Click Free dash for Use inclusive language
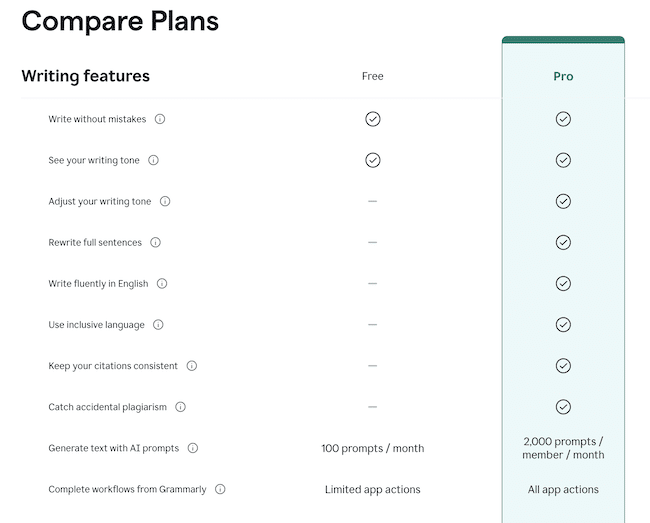Viewport: 650px width, 523px height. point(372,324)
